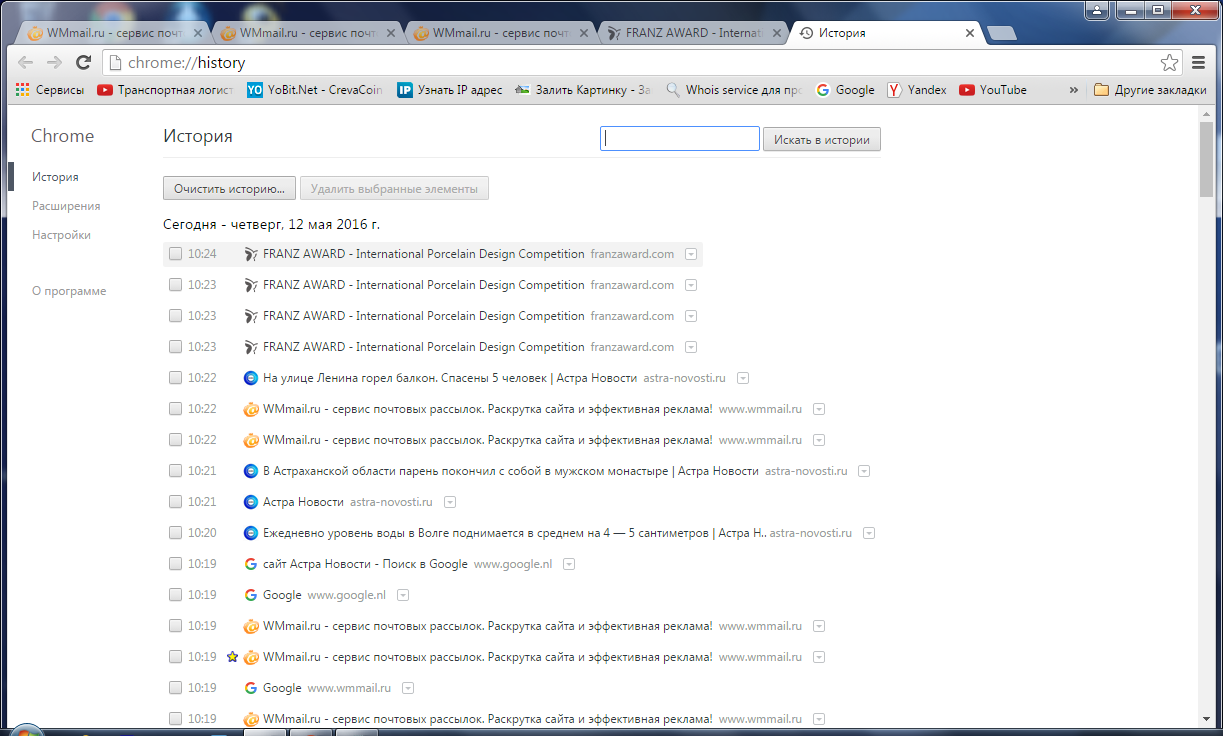1223x736 pixels.
Task: Click Искать в истории button
Action: [822, 140]
